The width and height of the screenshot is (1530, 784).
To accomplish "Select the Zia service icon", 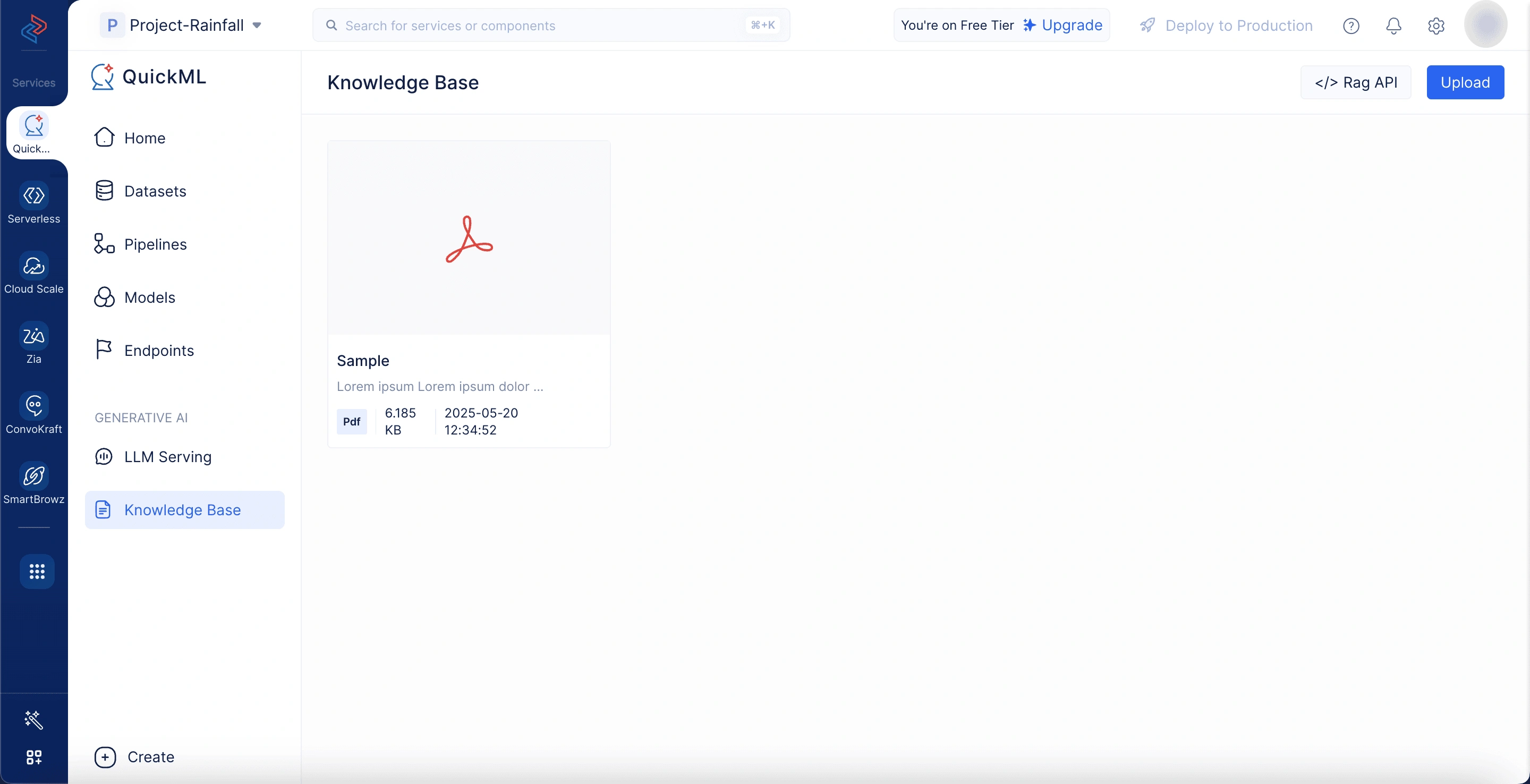I will pos(34,336).
